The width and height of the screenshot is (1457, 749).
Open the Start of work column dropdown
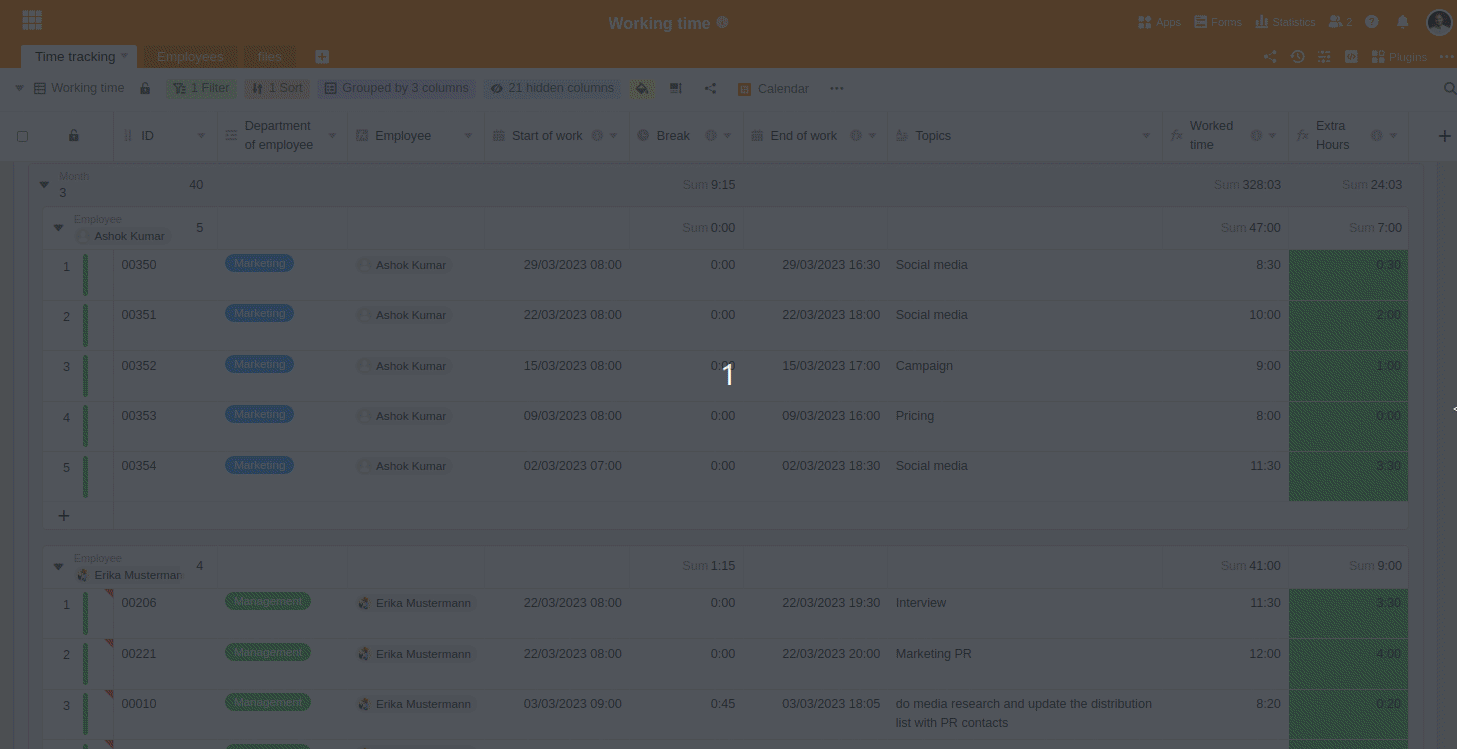(x=613, y=136)
